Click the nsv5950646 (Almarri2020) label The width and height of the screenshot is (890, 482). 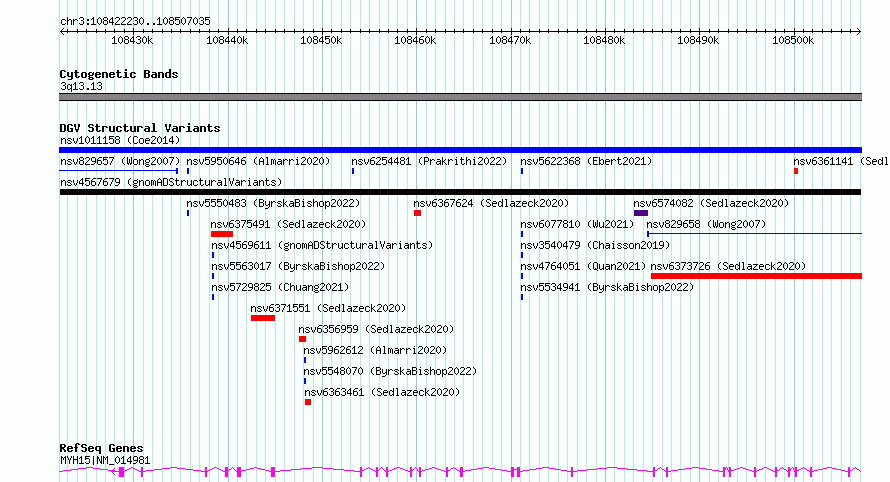pos(258,161)
